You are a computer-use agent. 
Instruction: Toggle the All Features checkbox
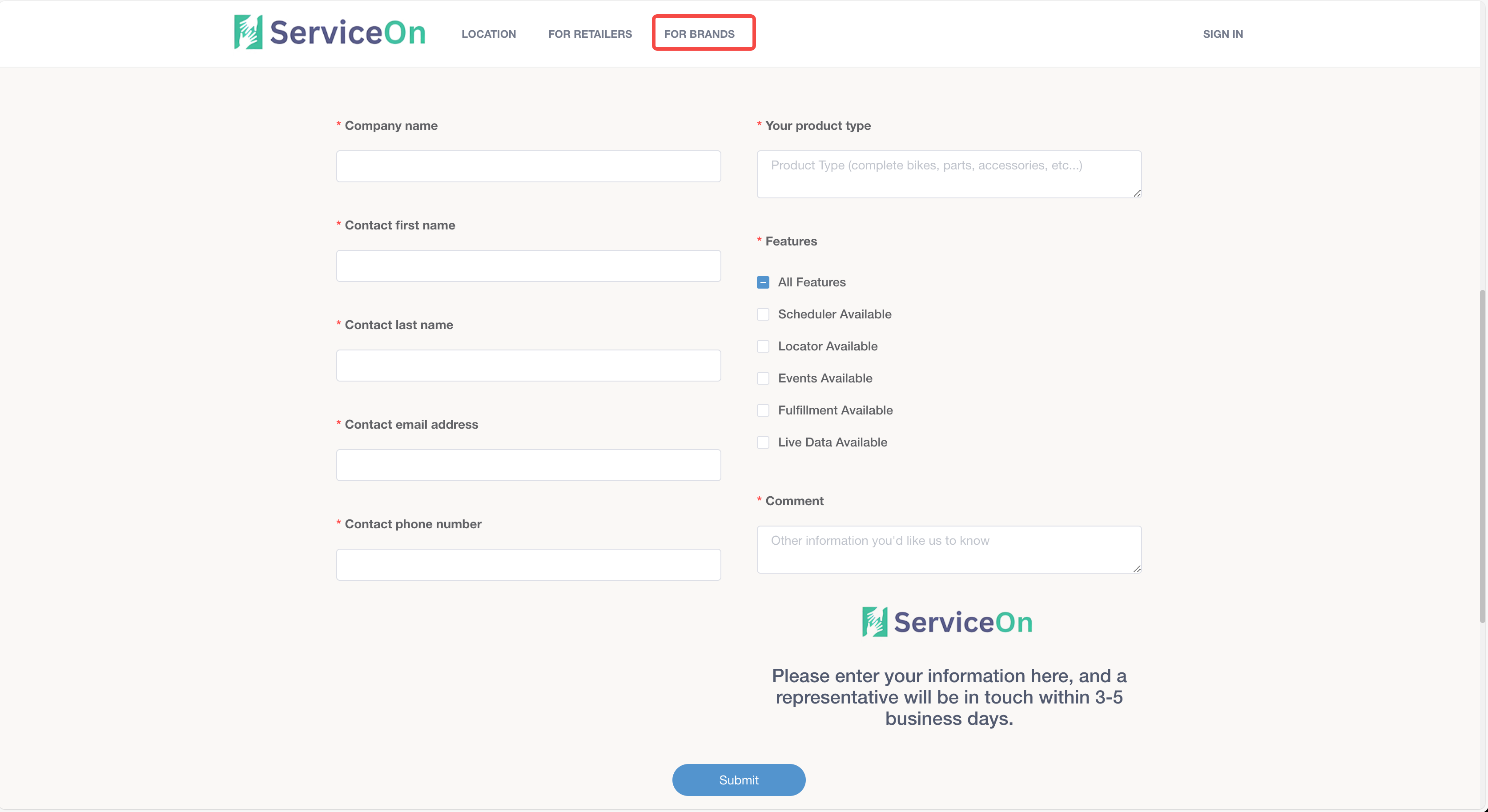(x=763, y=282)
